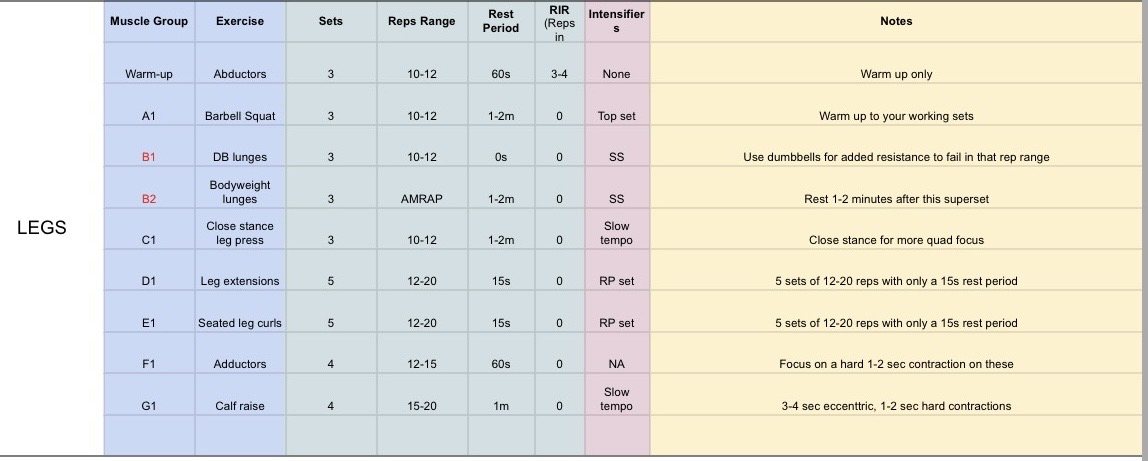1148x461 pixels.
Task: Click the "Top set" intensifier cell
Action: coord(616,116)
